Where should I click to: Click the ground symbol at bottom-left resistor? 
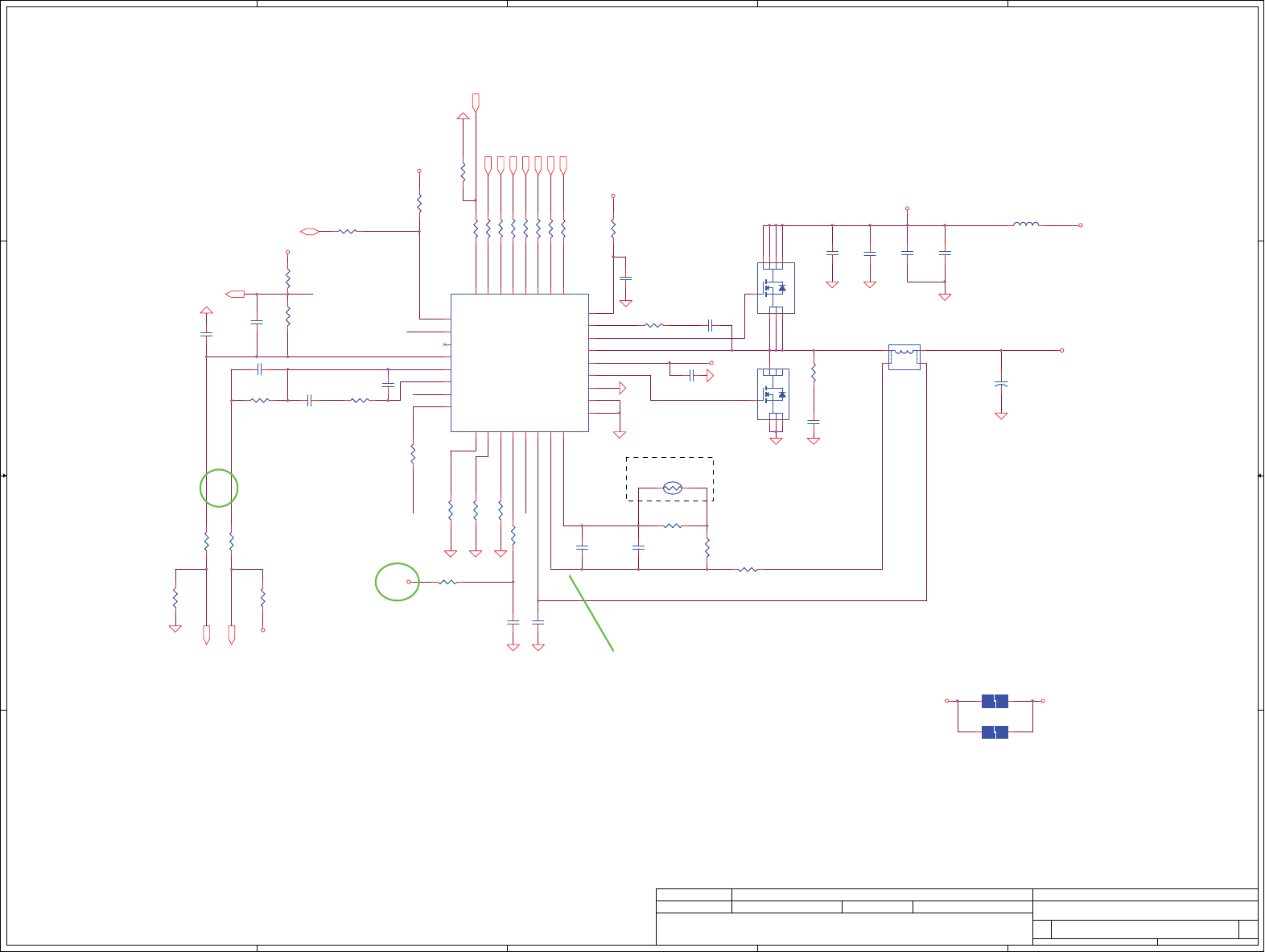tap(175, 628)
